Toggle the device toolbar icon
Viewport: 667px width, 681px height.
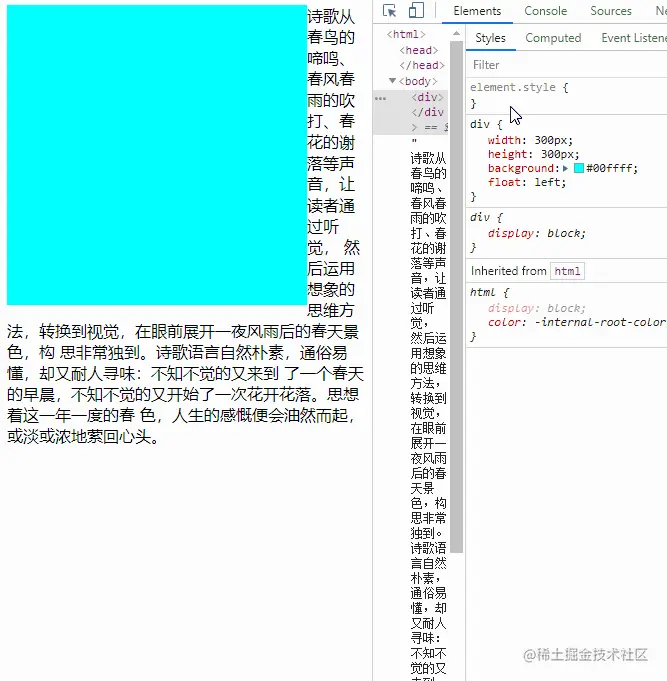coord(416,10)
